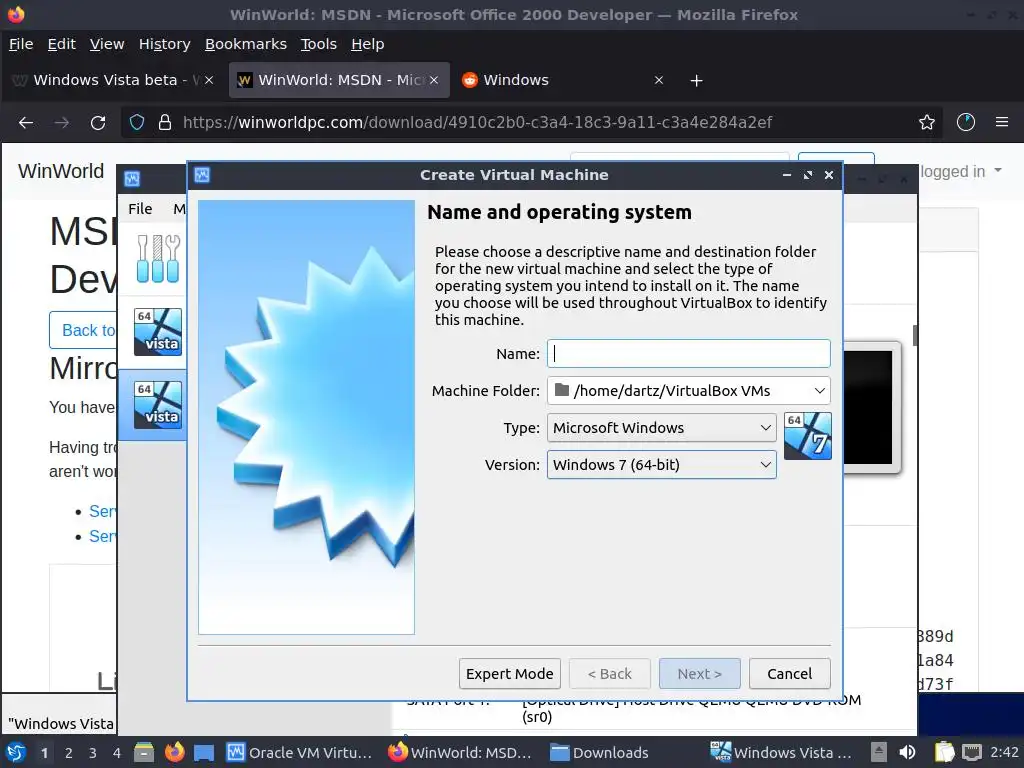
Task: Click the site padlock icon
Action: click(165, 122)
